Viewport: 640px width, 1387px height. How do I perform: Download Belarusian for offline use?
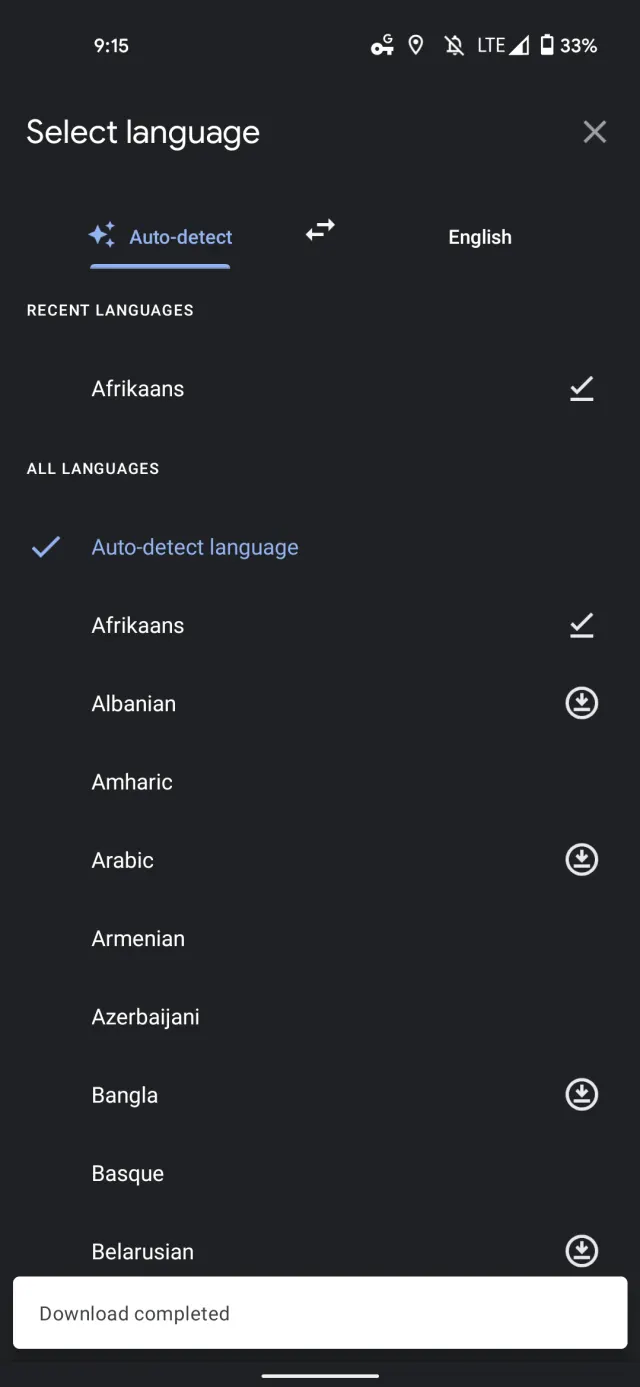tap(581, 1251)
